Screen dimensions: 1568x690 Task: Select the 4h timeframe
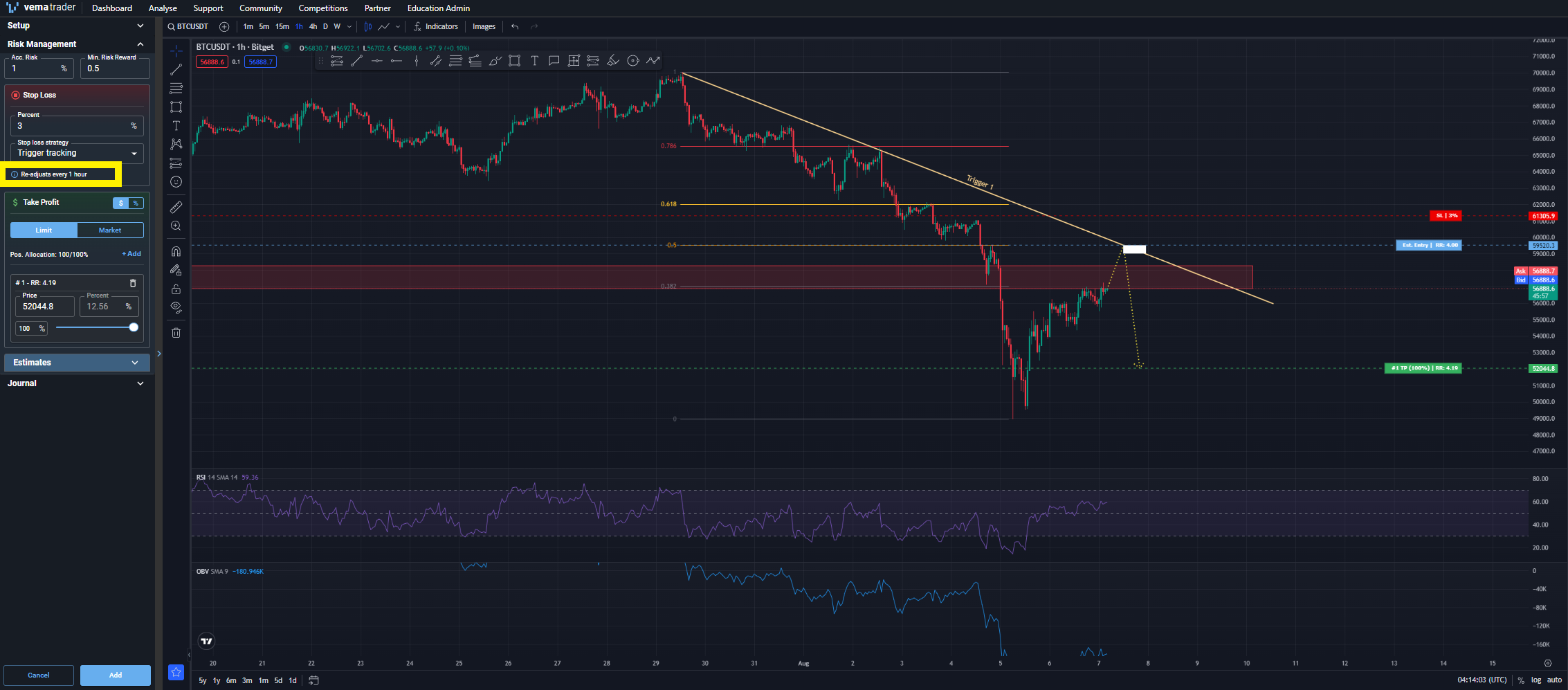tap(313, 27)
